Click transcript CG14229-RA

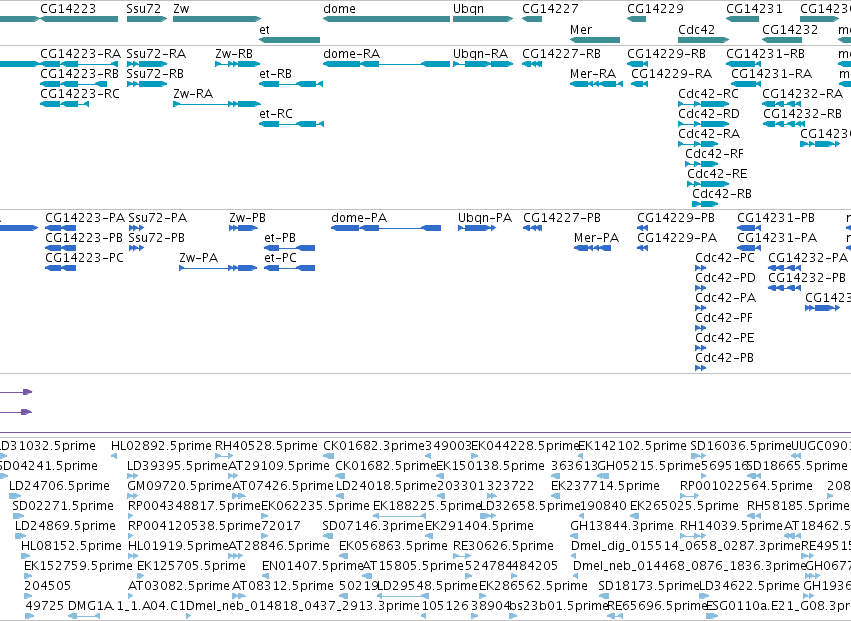click(x=671, y=74)
